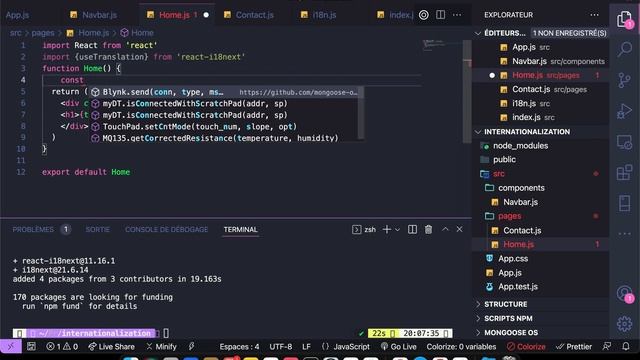640x360 pixels.
Task: Click errors and warnings count in status bar
Action: [62, 347]
